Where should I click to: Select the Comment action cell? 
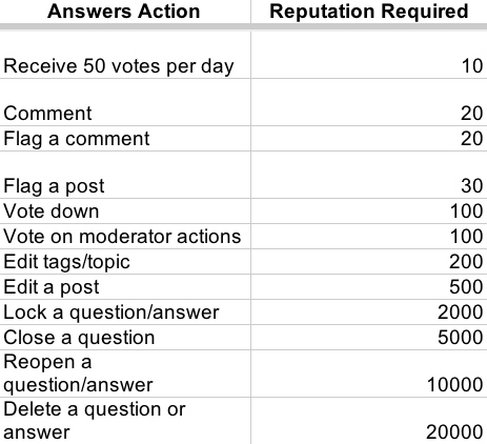(x=125, y=102)
